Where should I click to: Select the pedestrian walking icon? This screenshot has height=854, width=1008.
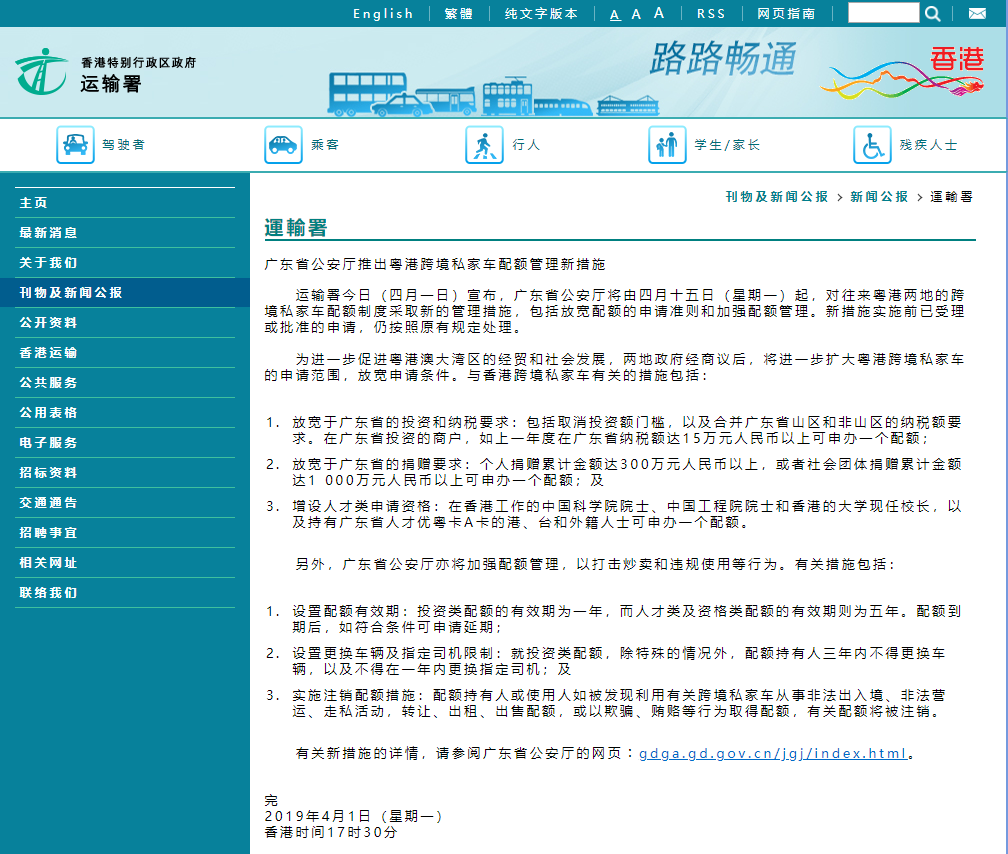pos(484,145)
